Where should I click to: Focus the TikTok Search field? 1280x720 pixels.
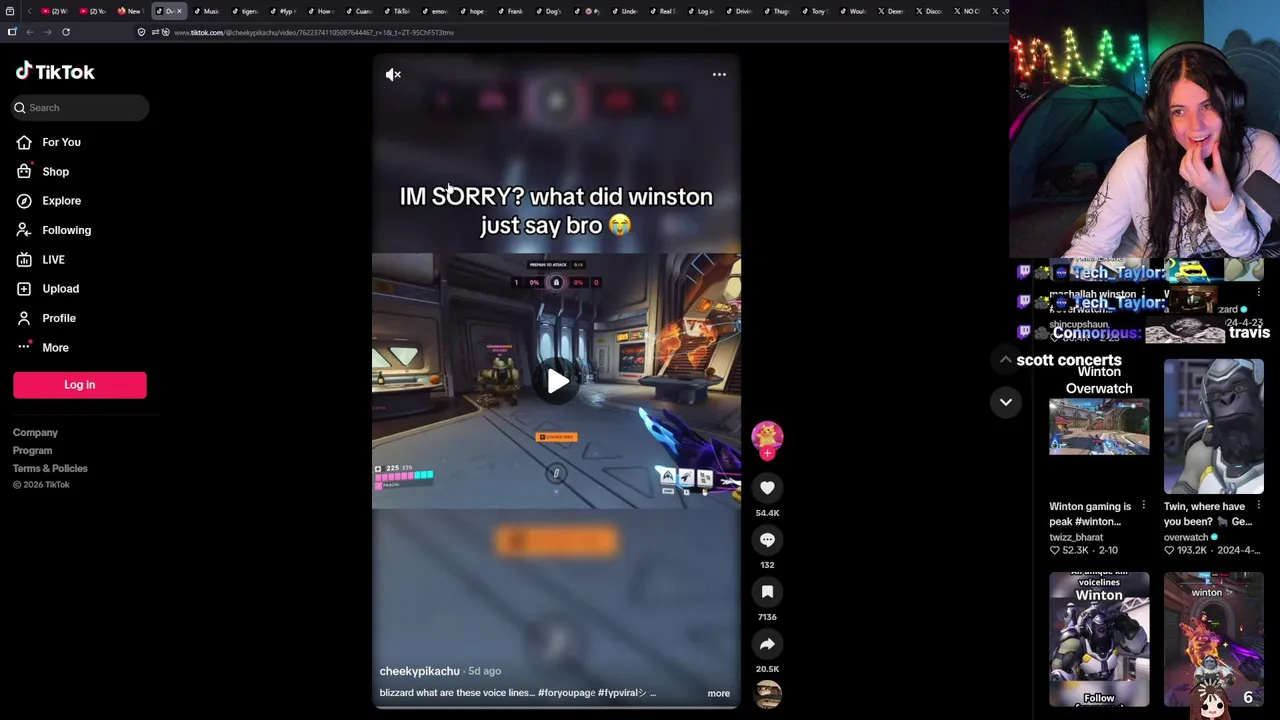coord(81,108)
